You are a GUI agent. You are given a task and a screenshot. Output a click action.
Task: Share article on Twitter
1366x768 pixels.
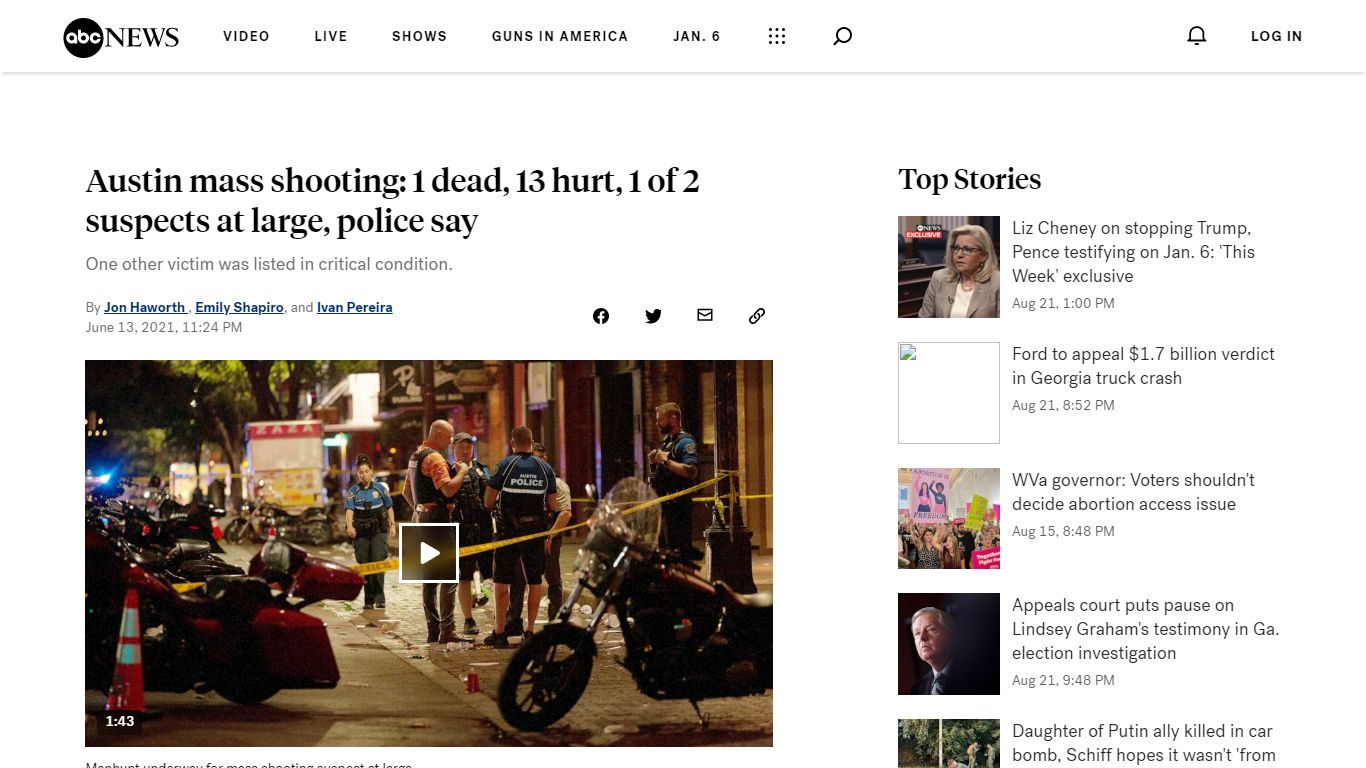pyautogui.click(x=653, y=316)
